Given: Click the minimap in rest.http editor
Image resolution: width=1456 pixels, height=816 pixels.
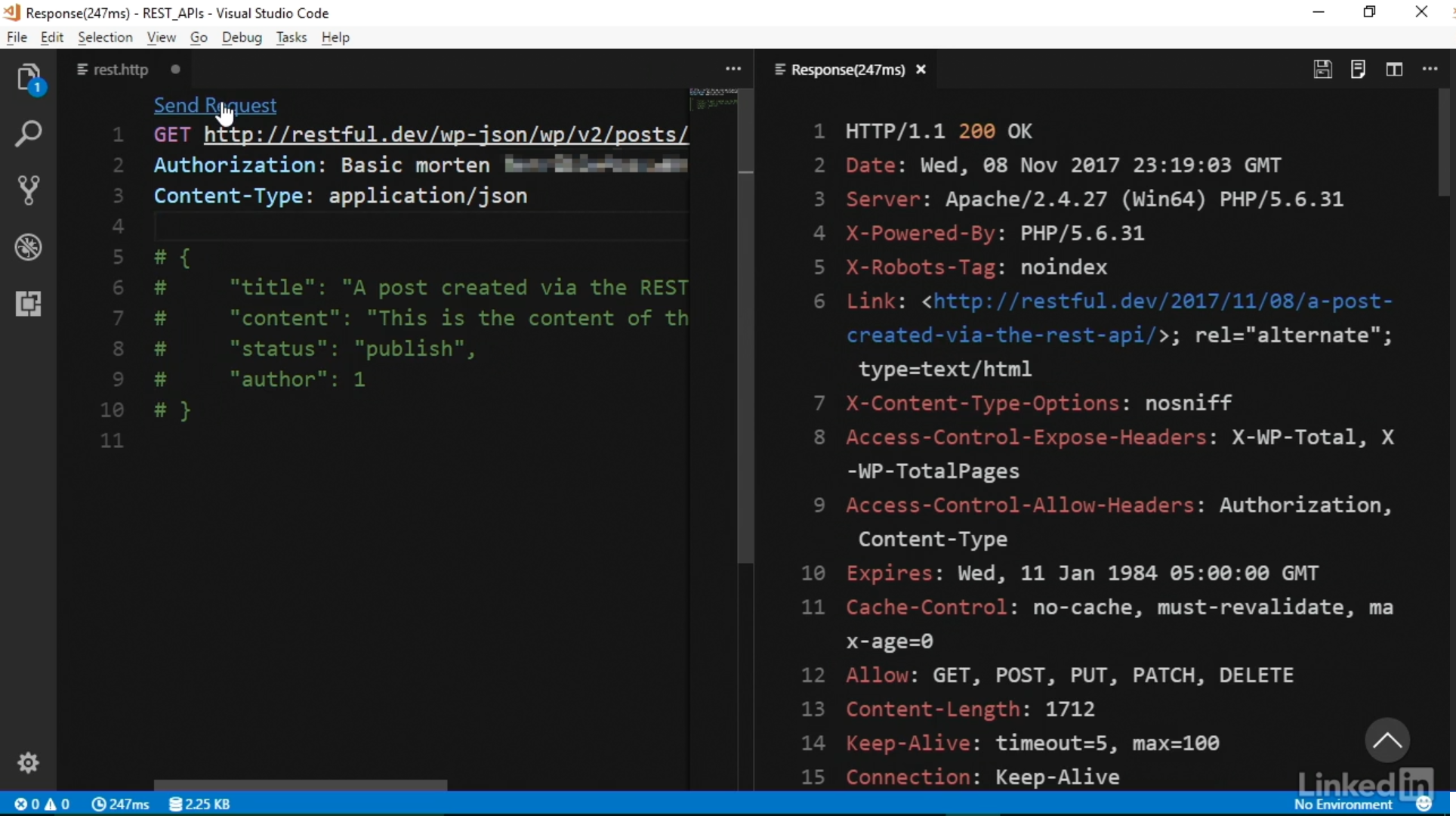Looking at the screenshot, I should [x=714, y=99].
